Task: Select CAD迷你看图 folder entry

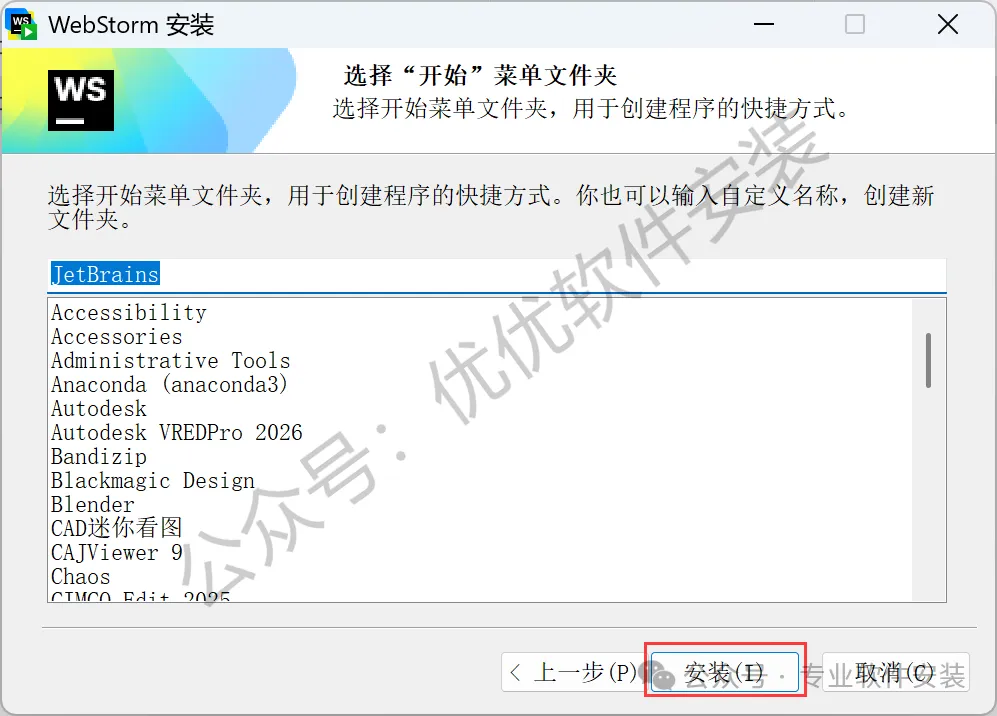Action: click(x=116, y=528)
